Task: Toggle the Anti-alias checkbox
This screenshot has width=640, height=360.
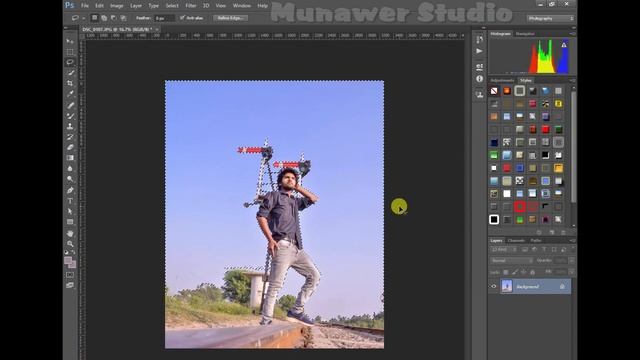Action: point(182,18)
